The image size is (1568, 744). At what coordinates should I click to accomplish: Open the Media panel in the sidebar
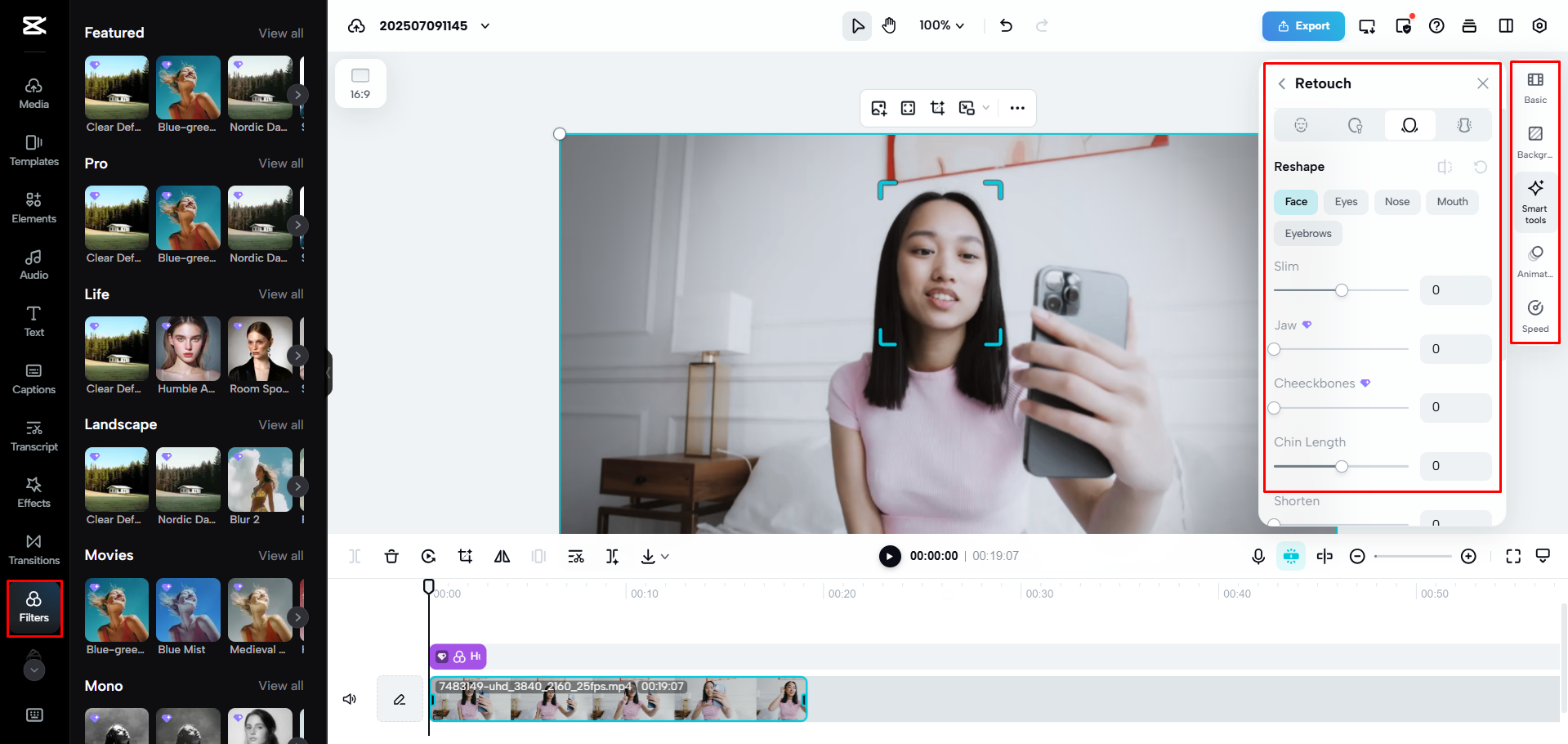pyautogui.click(x=34, y=92)
